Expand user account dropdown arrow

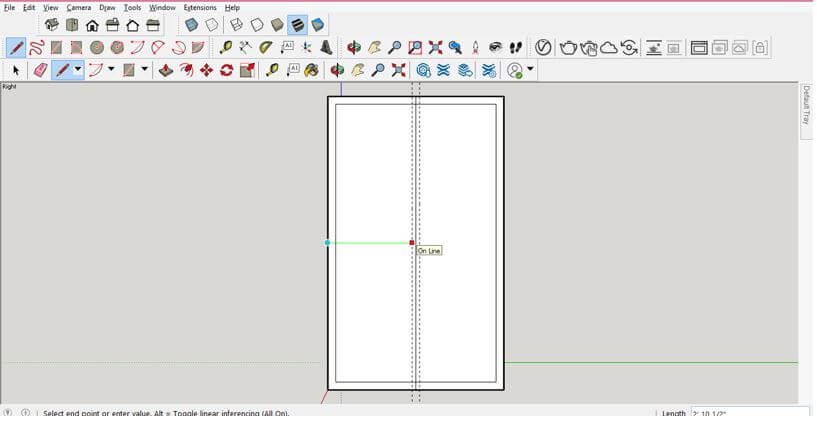tap(530, 69)
